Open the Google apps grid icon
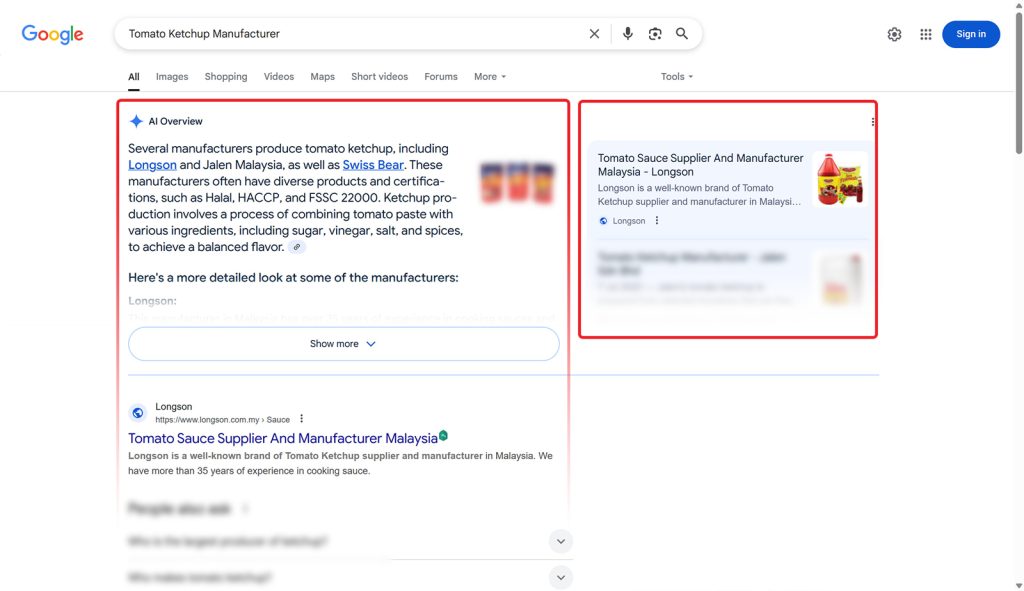The image size is (1024, 591). click(x=926, y=35)
